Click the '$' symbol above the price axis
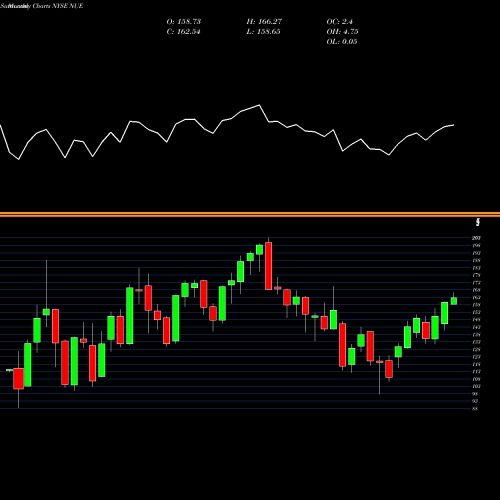500x500 pixels. click(478, 222)
